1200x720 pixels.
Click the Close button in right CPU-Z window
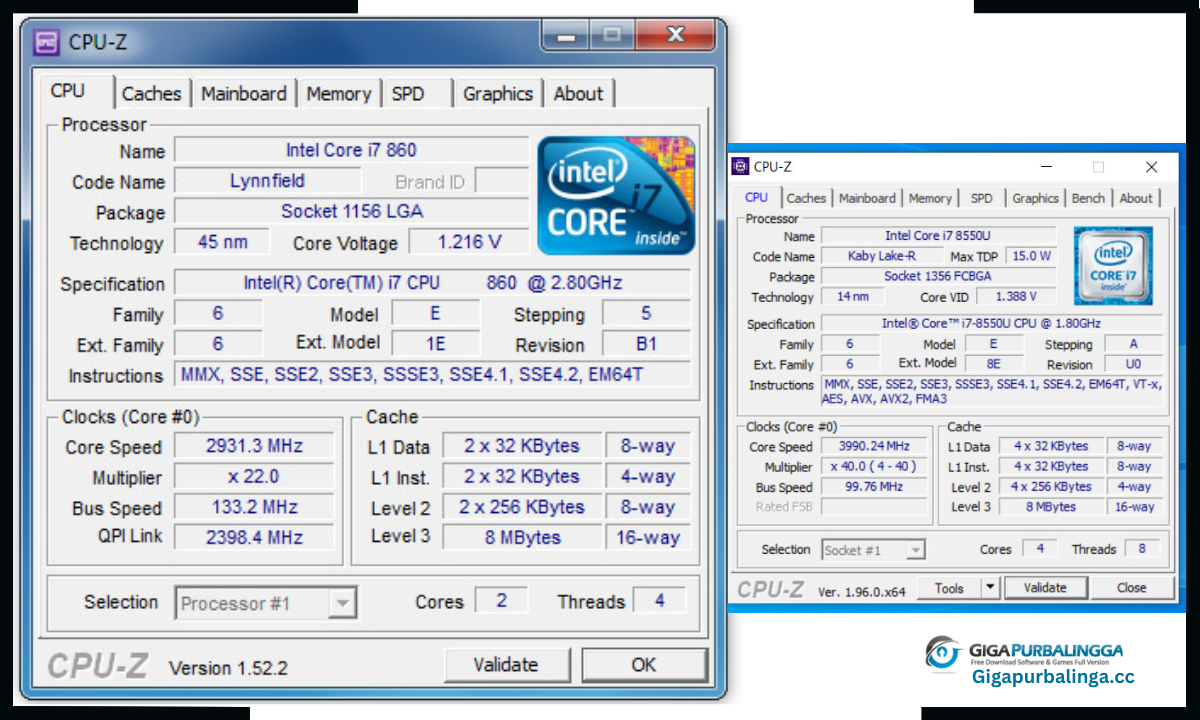tap(1132, 588)
